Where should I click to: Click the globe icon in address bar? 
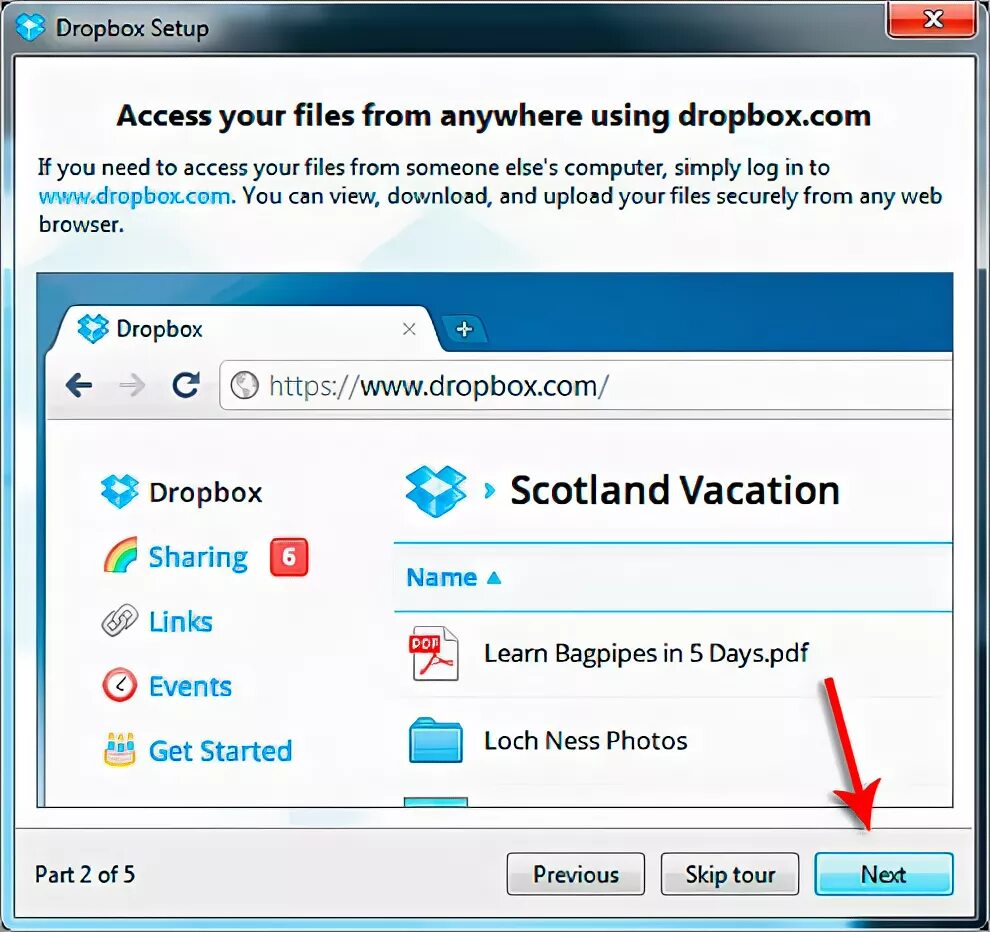click(244, 385)
